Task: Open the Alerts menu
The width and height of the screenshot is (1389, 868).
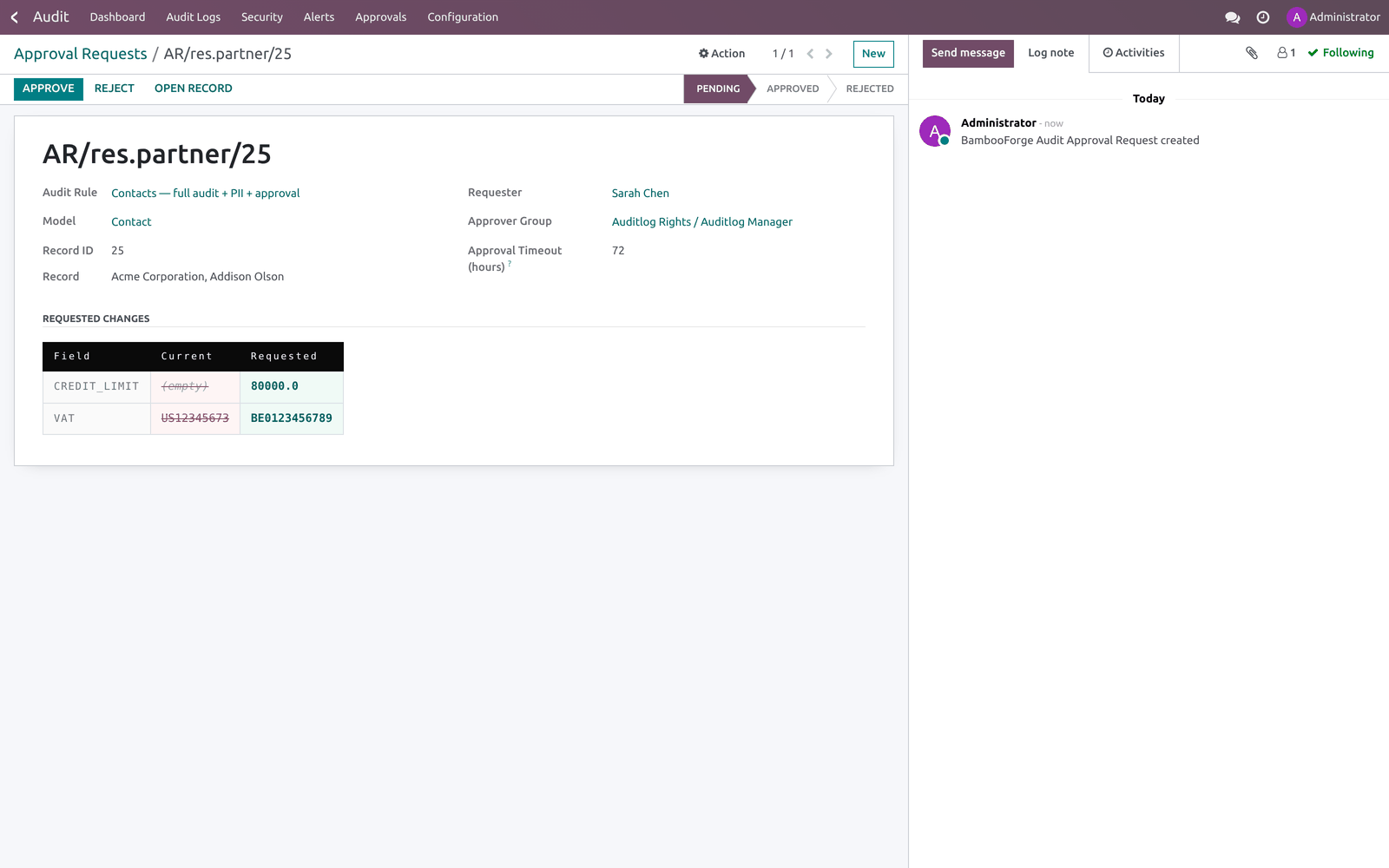Action: (319, 17)
